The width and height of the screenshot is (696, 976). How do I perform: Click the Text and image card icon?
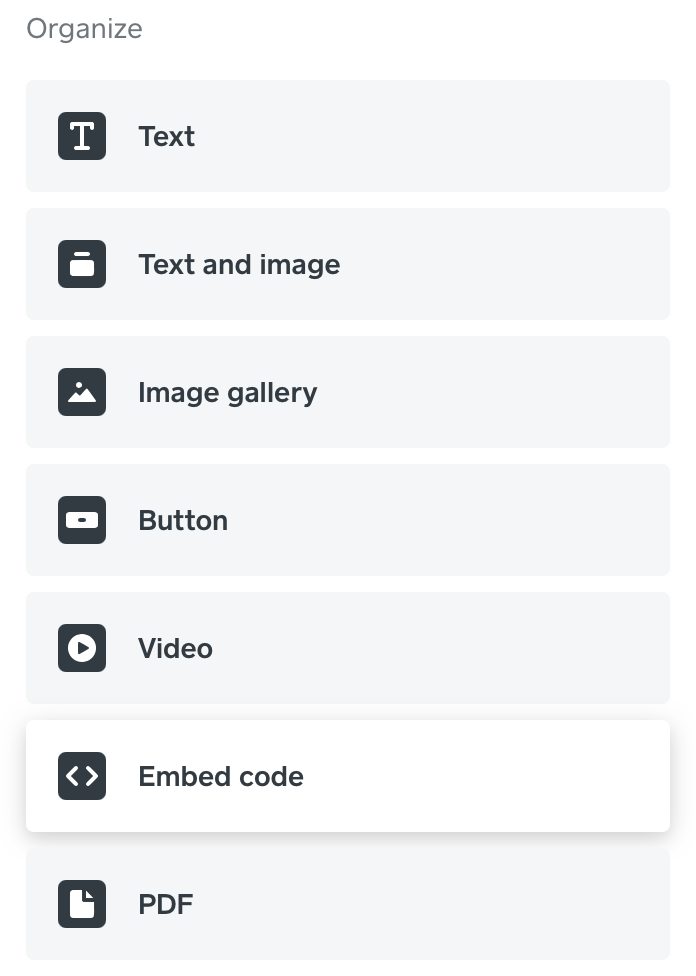coord(82,264)
